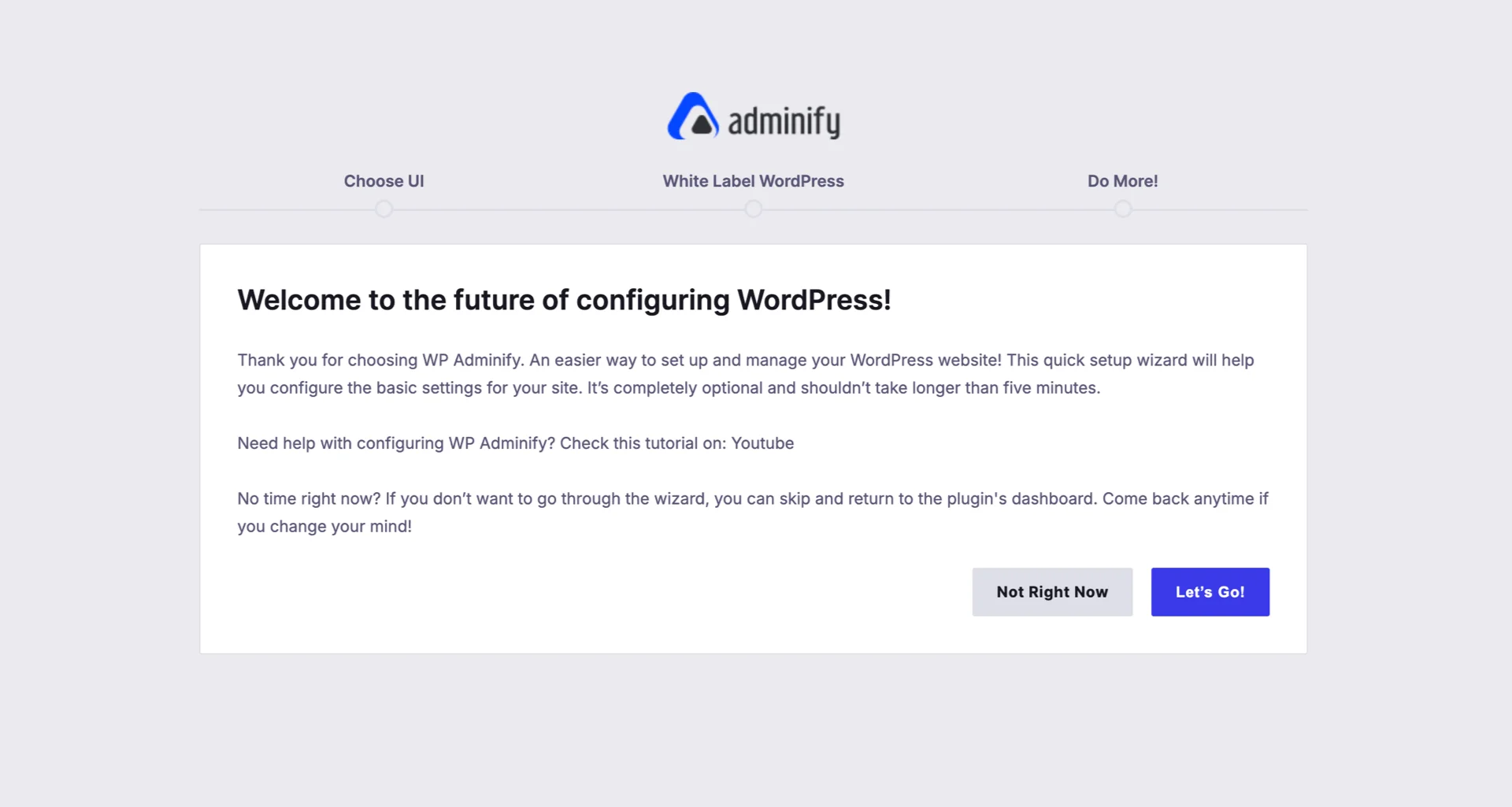Click the "Choose UI" step label
Image resolution: width=1512 pixels, height=807 pixels.
[x=384, y=180]
